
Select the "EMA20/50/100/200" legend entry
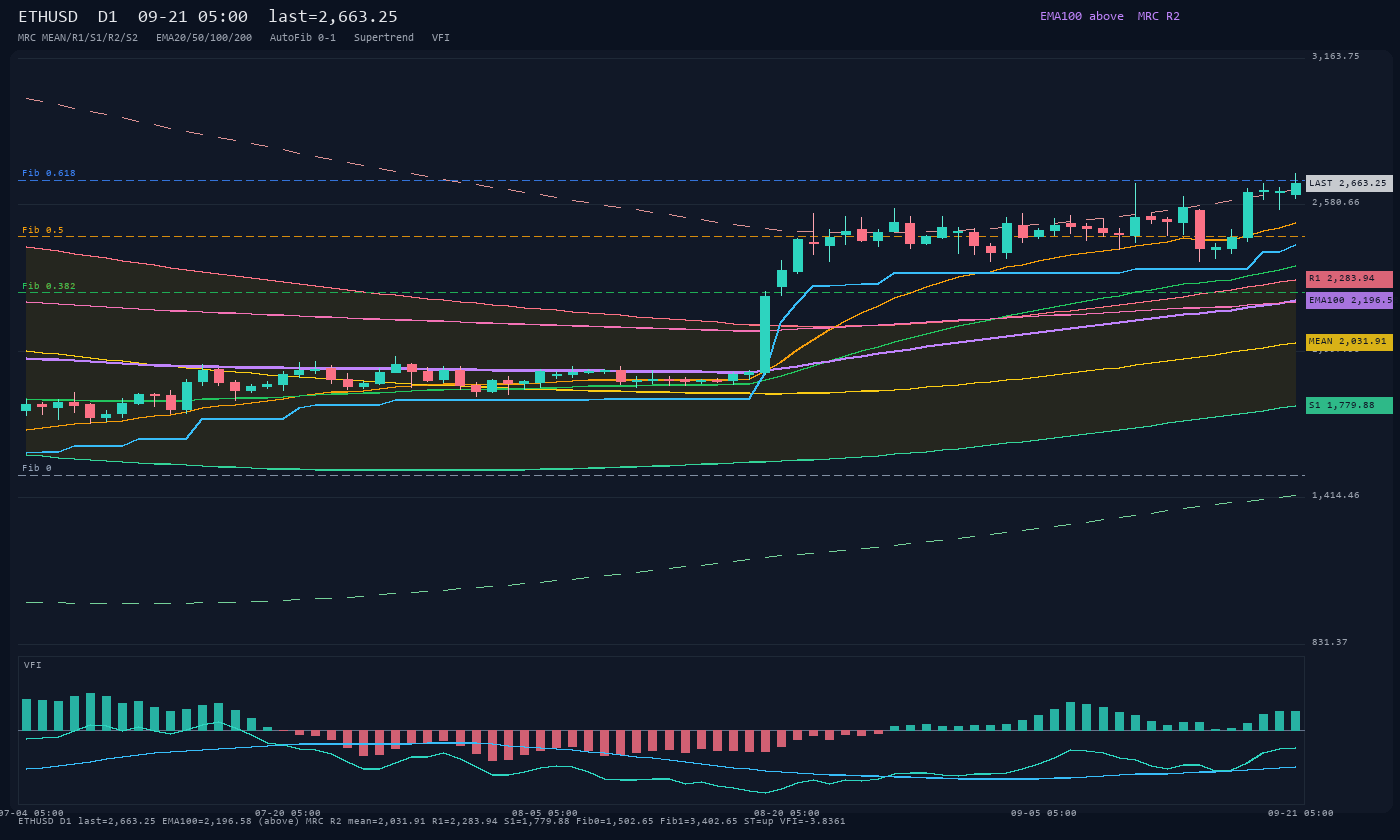[x=204, y=38]
